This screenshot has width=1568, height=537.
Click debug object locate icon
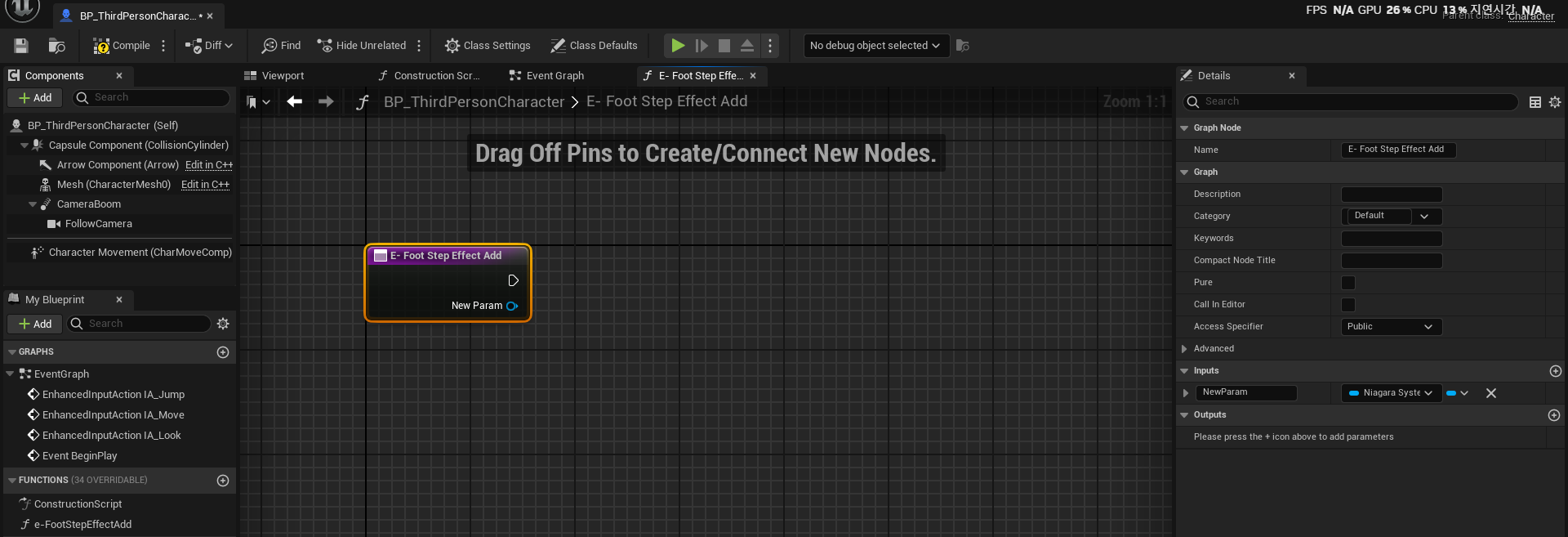[963, 46]
